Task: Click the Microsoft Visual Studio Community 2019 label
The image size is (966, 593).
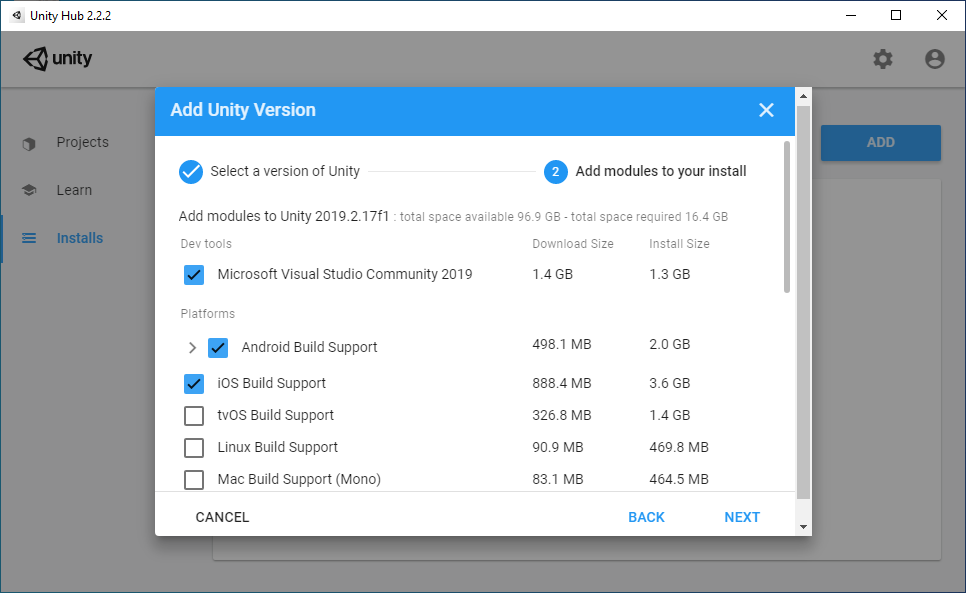Action: pyautogui.click(x=345, y=275)
